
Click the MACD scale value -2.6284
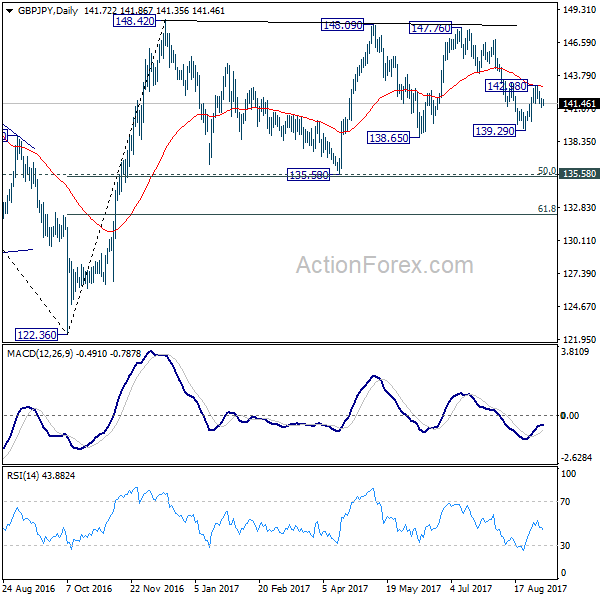point(576,458)
